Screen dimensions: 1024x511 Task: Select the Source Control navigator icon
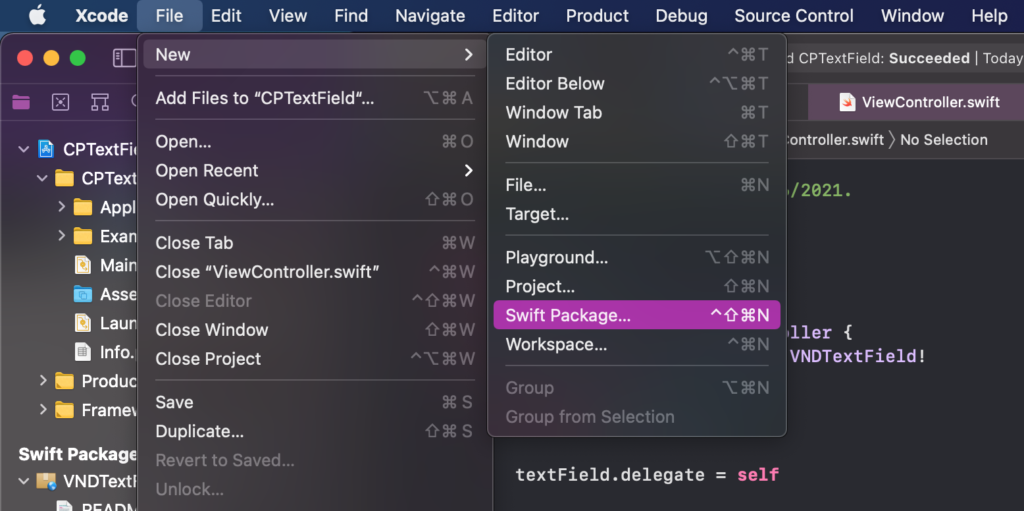[61, 102]
